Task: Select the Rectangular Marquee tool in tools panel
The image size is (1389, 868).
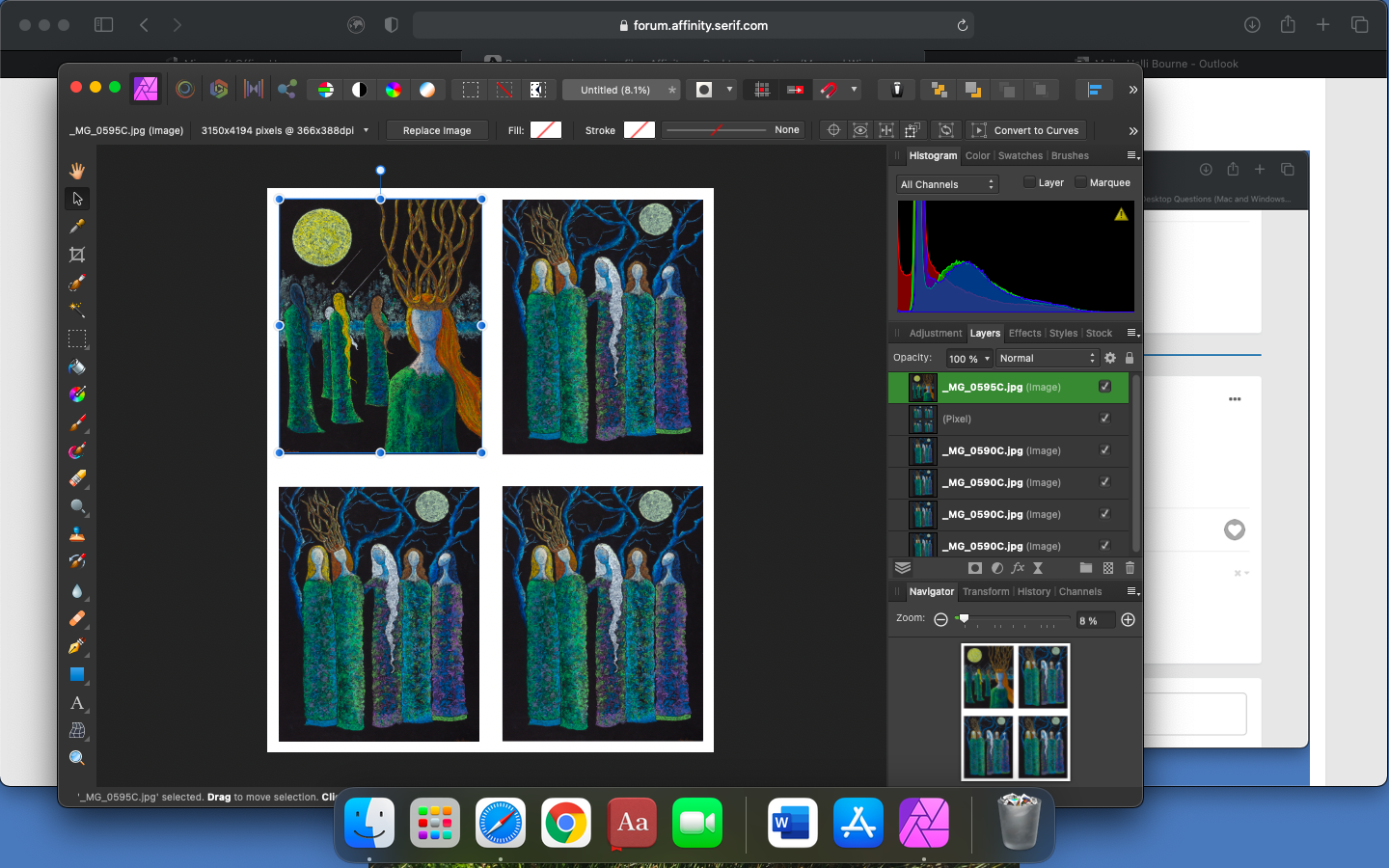Action: (x=77, y=339)
